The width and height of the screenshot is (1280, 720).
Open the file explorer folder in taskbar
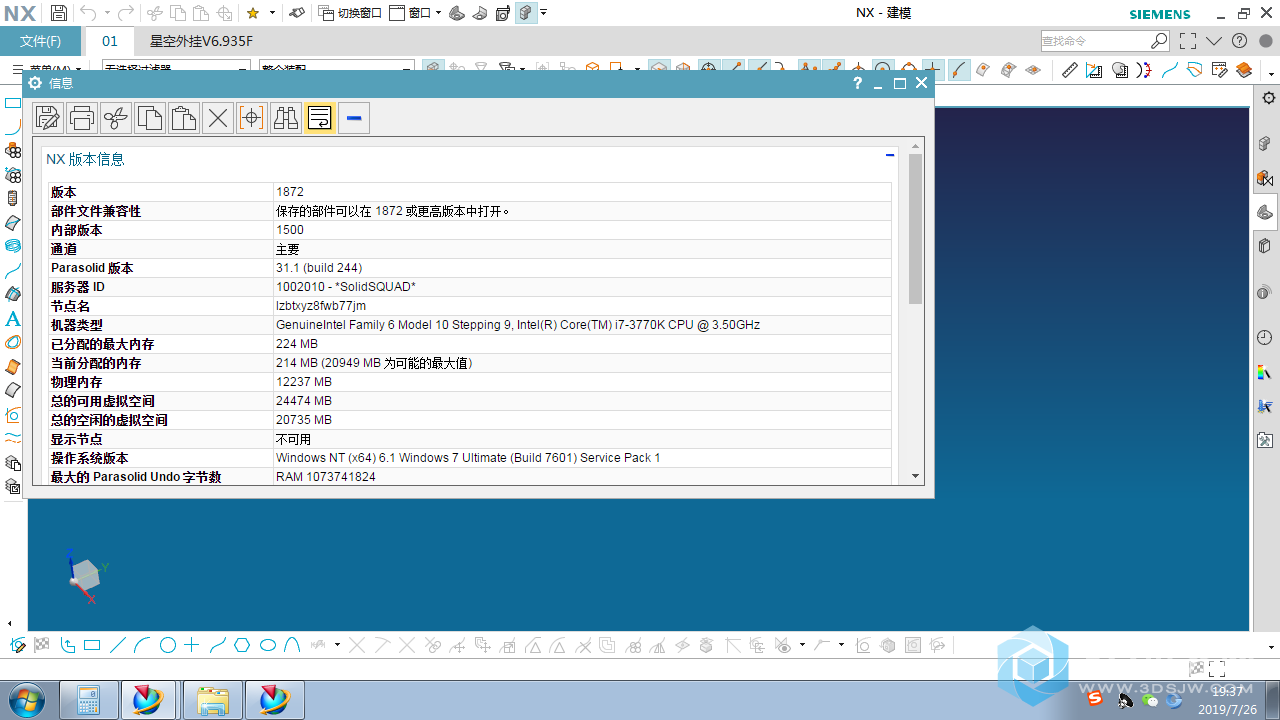213,700
